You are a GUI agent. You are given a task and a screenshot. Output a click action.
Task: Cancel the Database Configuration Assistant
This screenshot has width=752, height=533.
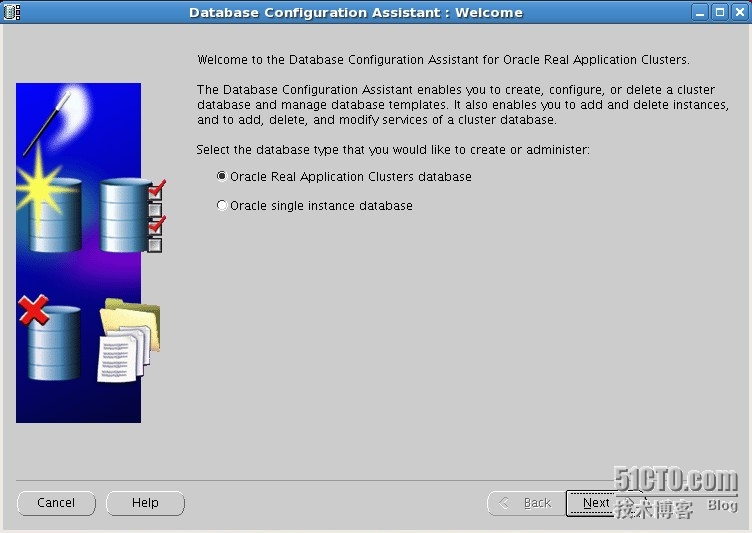(56, 503)
